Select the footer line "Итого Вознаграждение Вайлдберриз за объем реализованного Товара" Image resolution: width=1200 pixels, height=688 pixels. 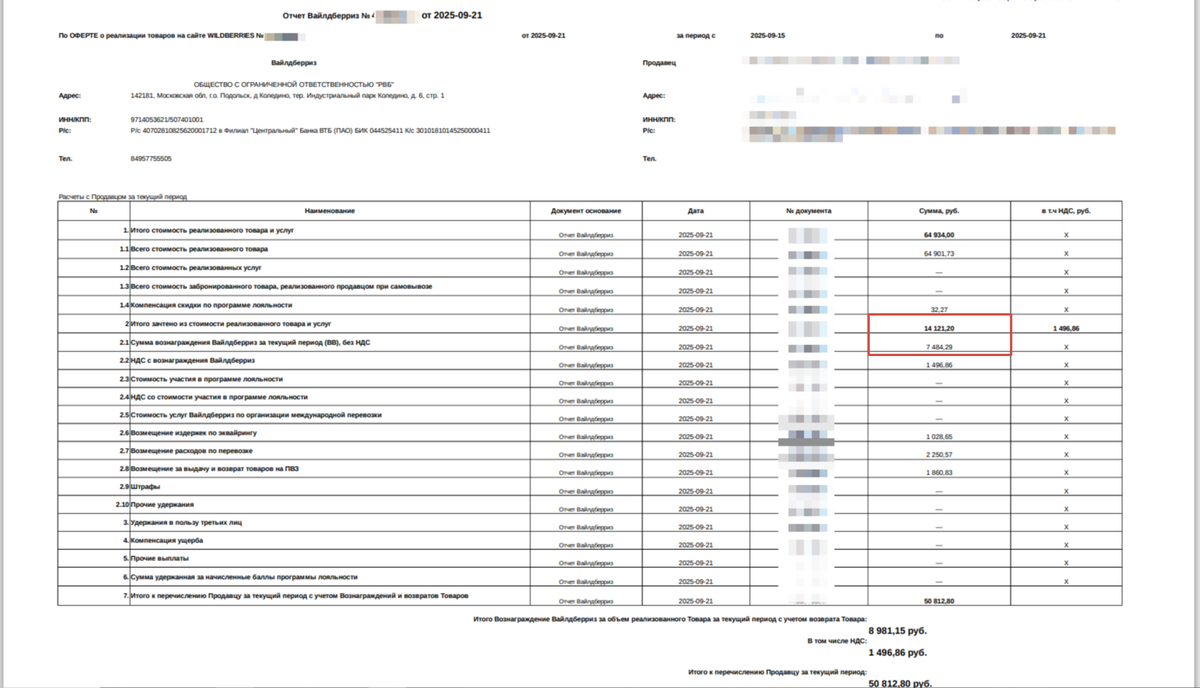(x=670, y=621)
